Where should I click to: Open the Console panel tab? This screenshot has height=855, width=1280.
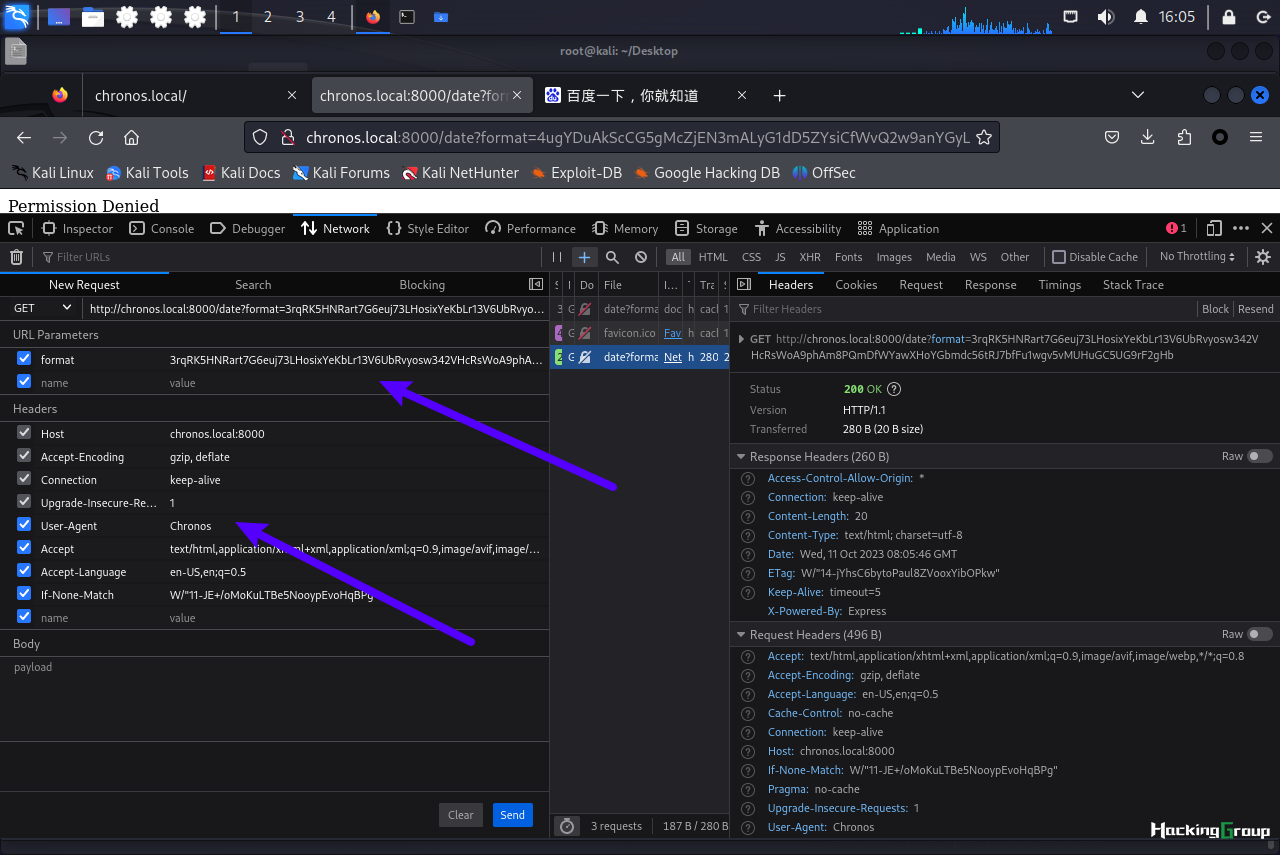163,228
